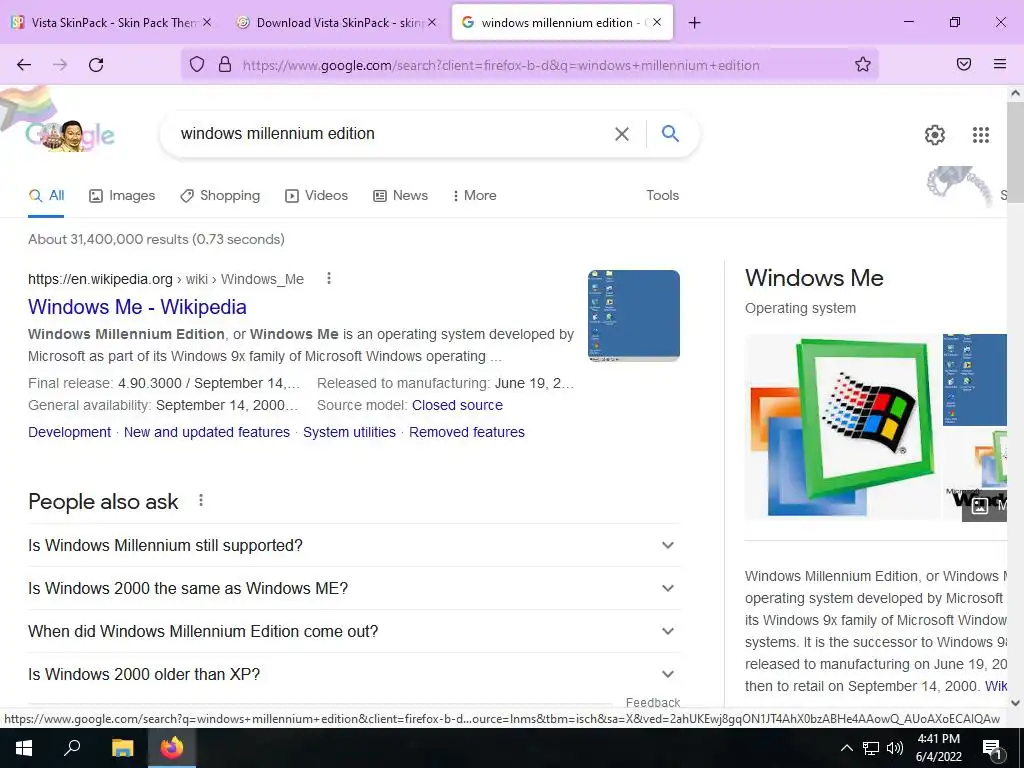Open the Google apps grid
Viewport: 1024px width, 768px height.
pos(980,135)
